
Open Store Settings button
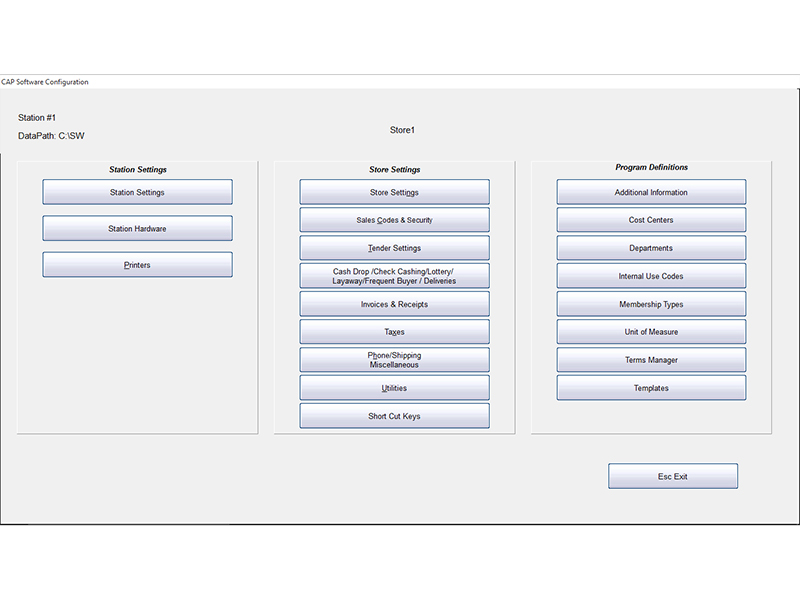coord(394,192)
